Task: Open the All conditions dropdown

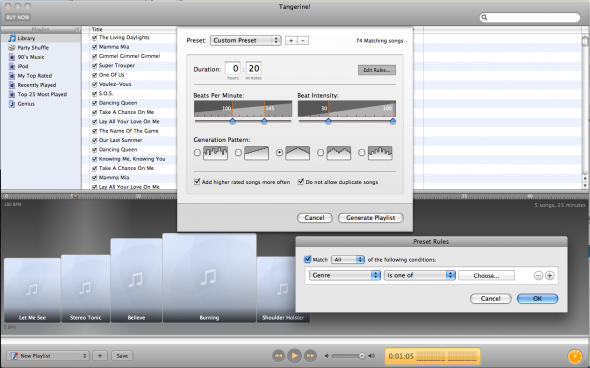Action: 348,260
